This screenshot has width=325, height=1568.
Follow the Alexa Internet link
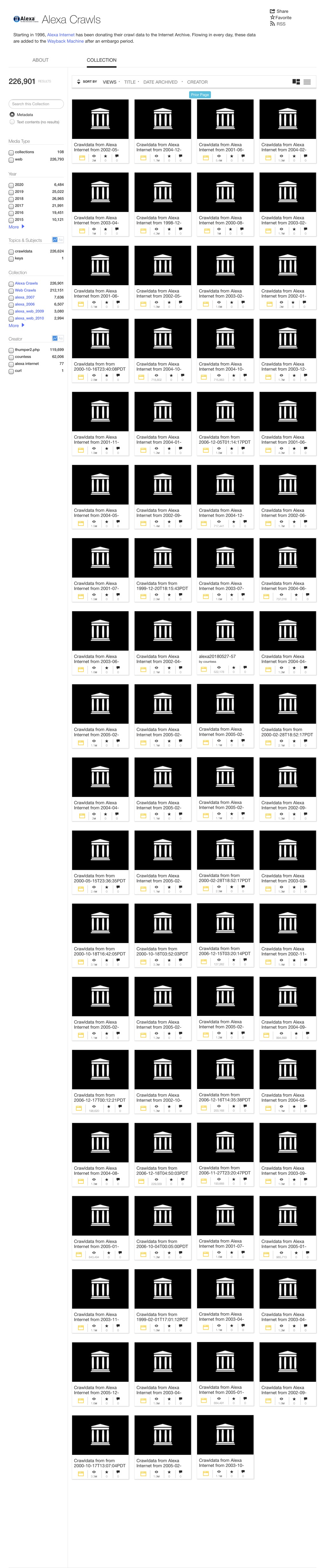pos(61,35)
